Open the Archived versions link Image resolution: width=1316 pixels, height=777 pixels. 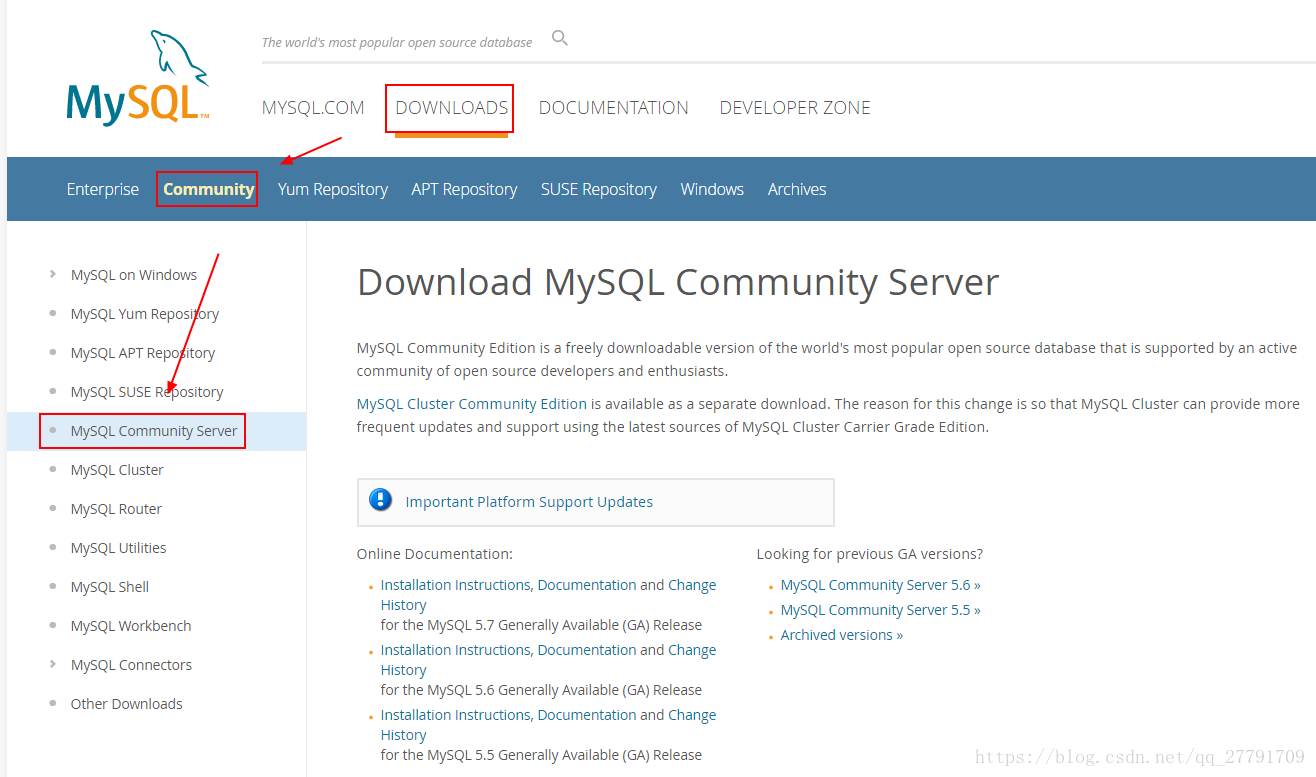842,635
